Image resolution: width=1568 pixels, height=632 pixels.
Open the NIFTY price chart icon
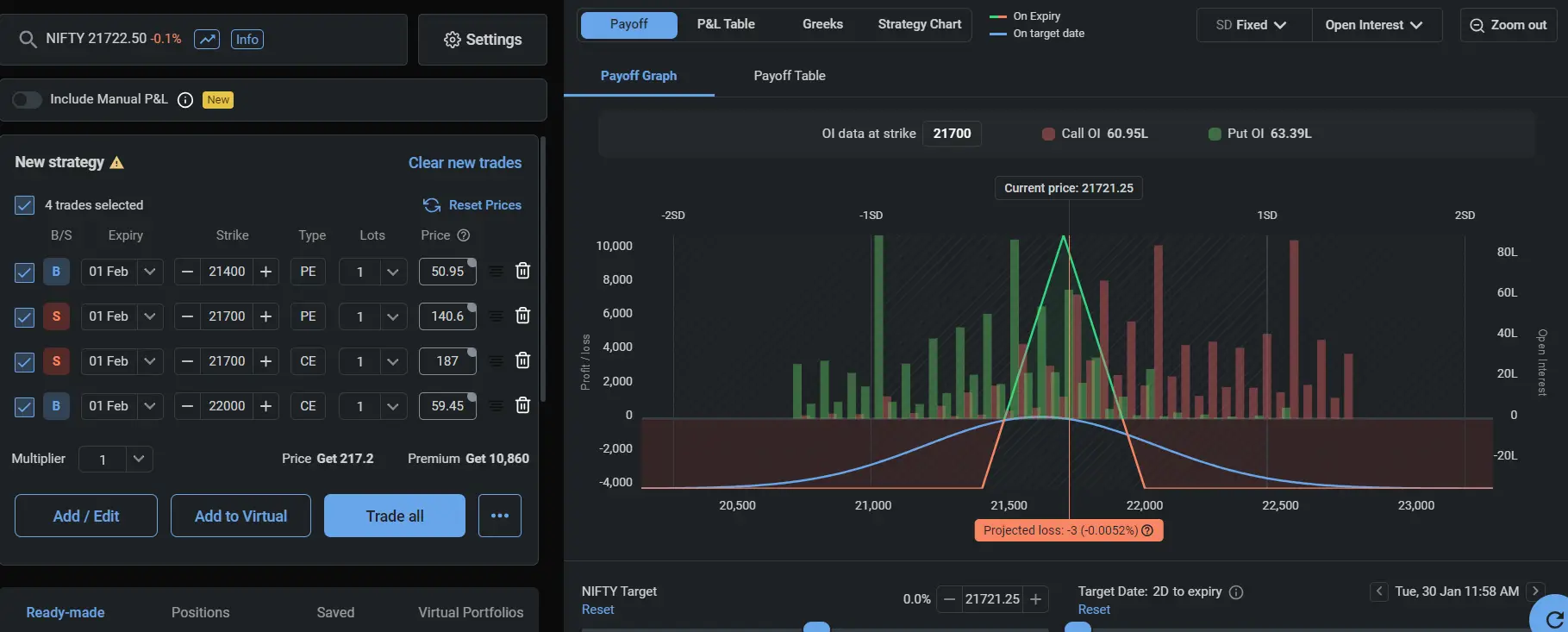(x=207, y=39)
